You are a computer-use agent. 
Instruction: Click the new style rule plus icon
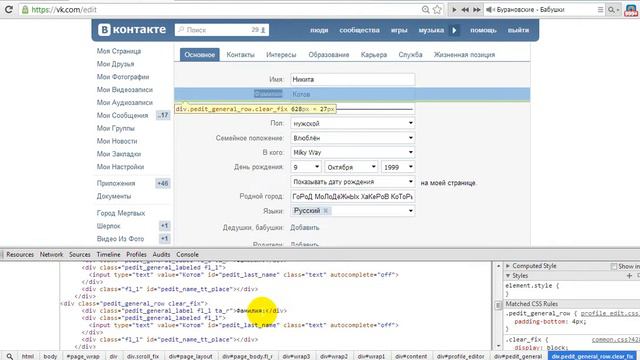click(x=629, y=276)
